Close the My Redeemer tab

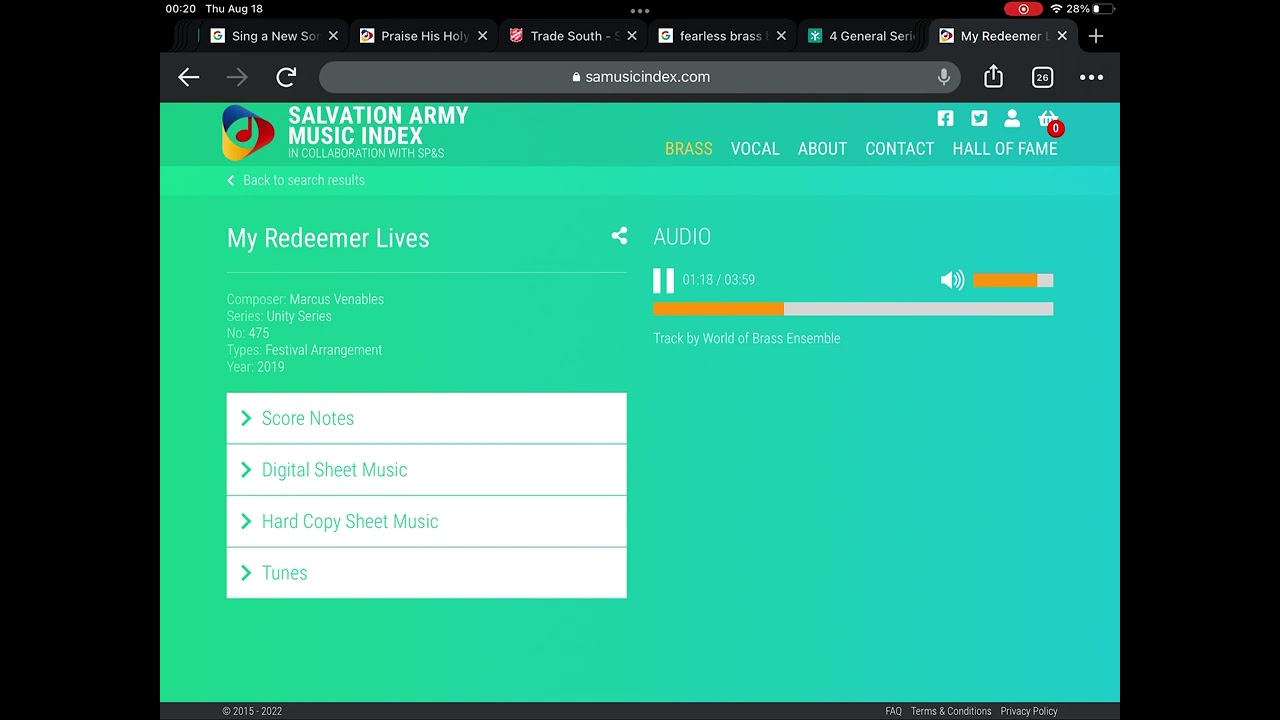tap(1062, 36)
